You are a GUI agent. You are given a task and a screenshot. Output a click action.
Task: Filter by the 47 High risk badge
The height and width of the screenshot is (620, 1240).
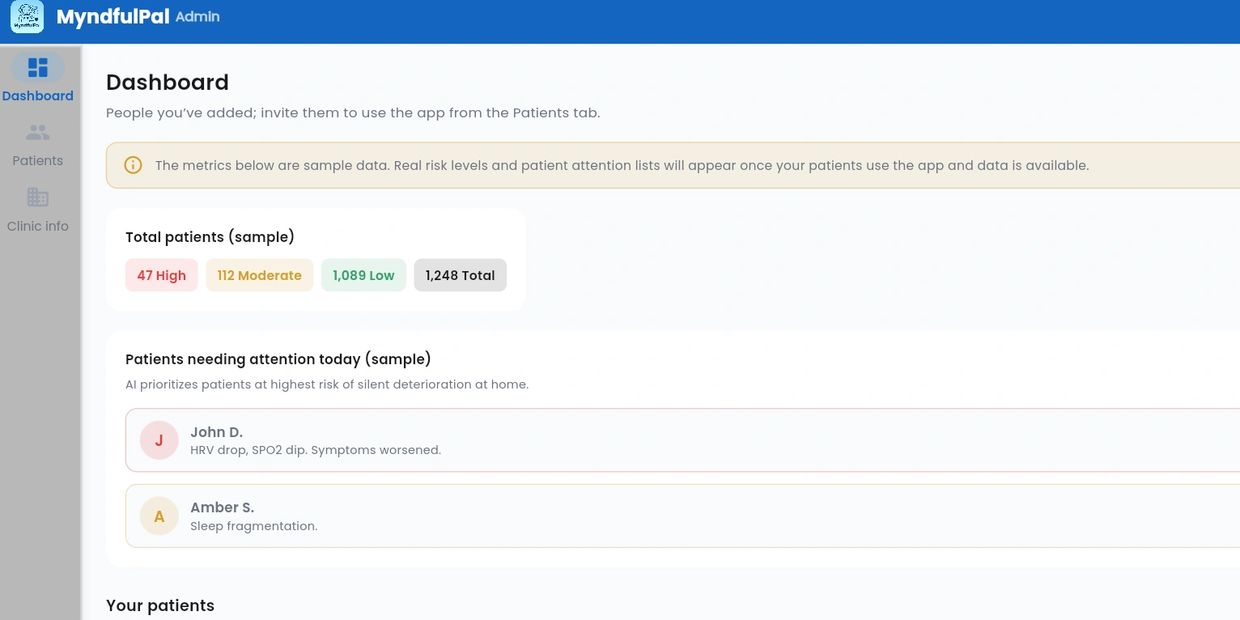(x=161, y=275)
